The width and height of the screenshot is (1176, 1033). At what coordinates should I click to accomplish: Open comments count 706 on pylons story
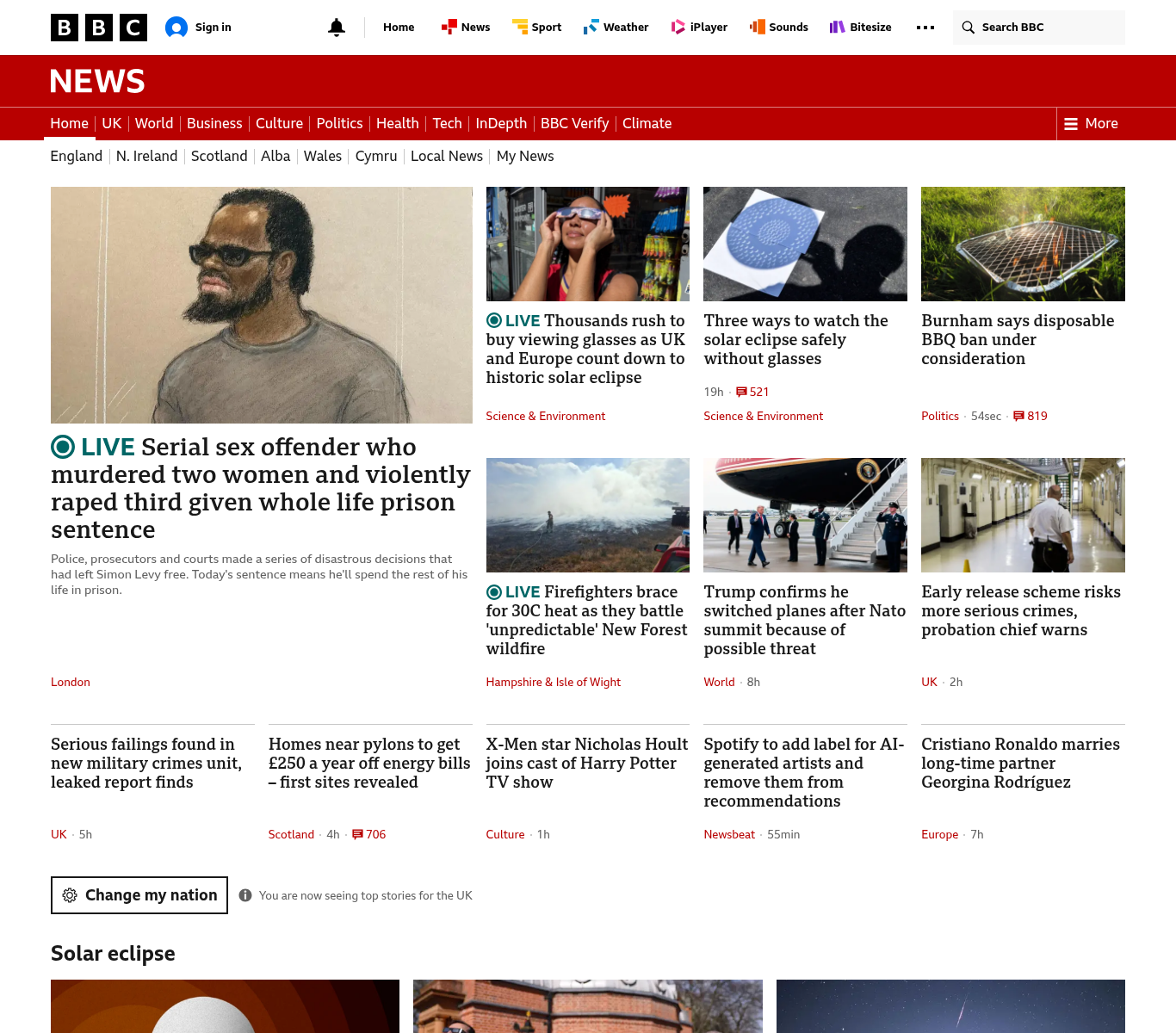tap(369, 834)
